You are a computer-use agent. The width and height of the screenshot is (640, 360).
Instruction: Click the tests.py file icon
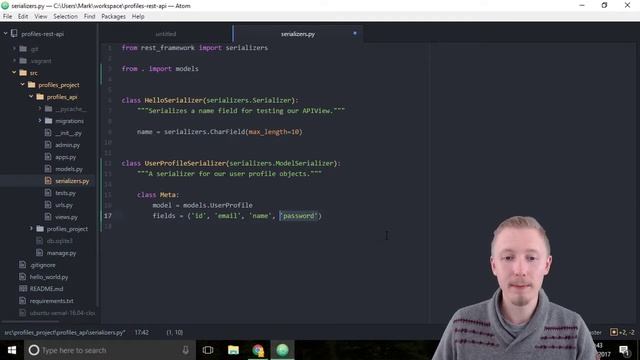tap(48, 193)
